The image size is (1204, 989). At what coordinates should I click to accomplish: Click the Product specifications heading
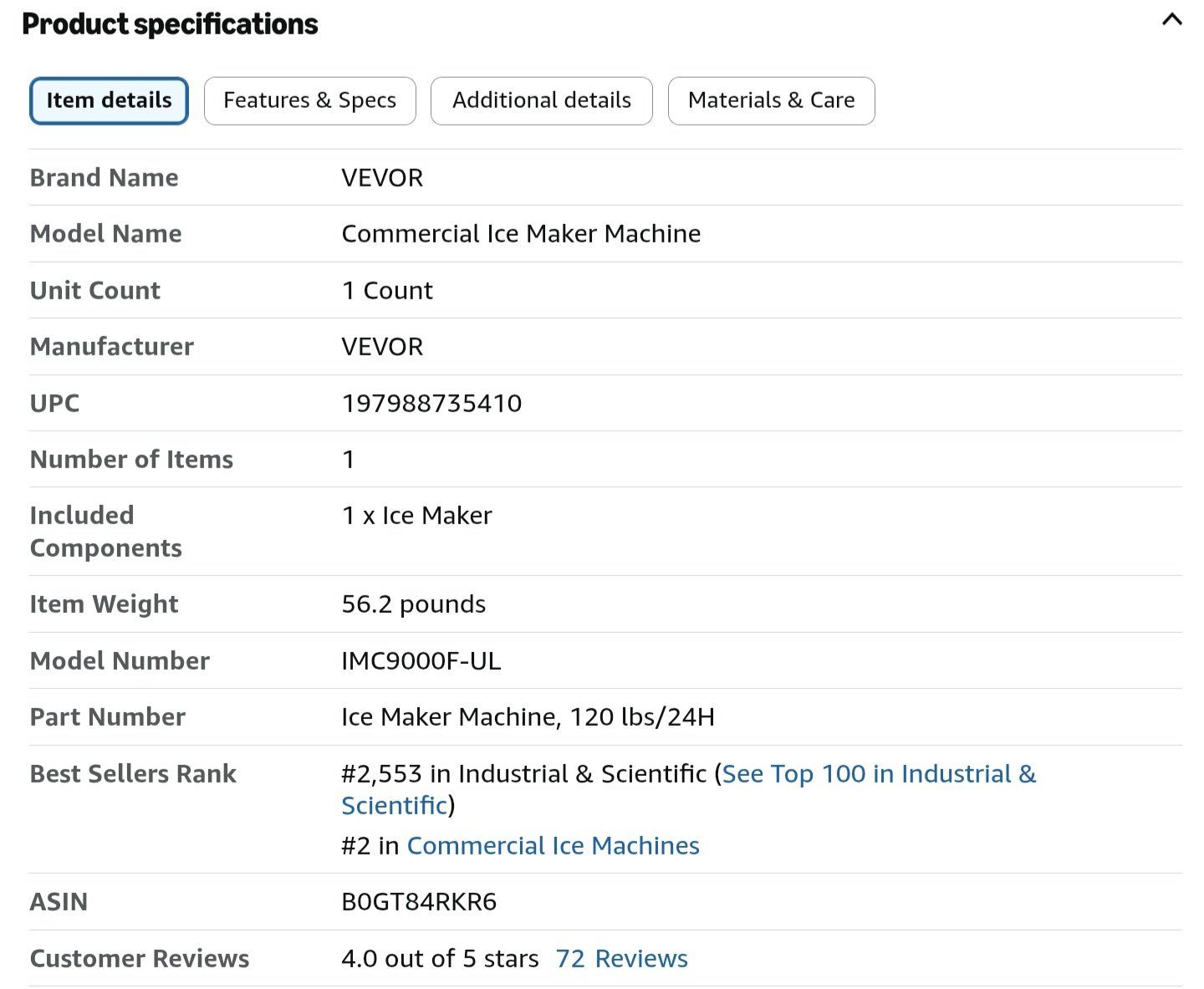coord(170,24)
